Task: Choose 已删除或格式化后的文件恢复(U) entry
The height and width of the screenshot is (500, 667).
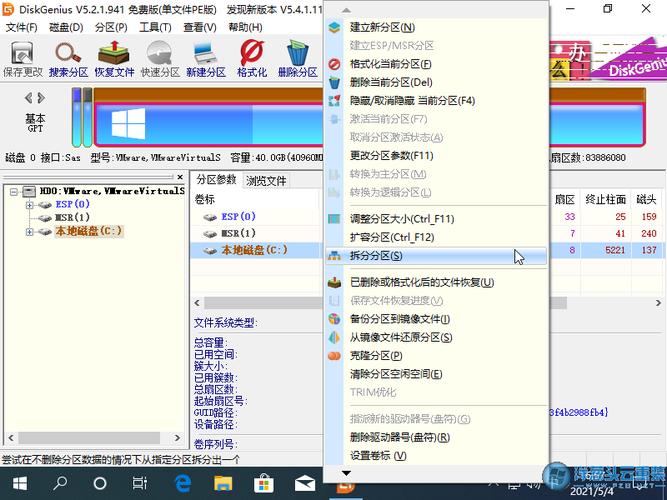Action: click(x=436, y=283)
